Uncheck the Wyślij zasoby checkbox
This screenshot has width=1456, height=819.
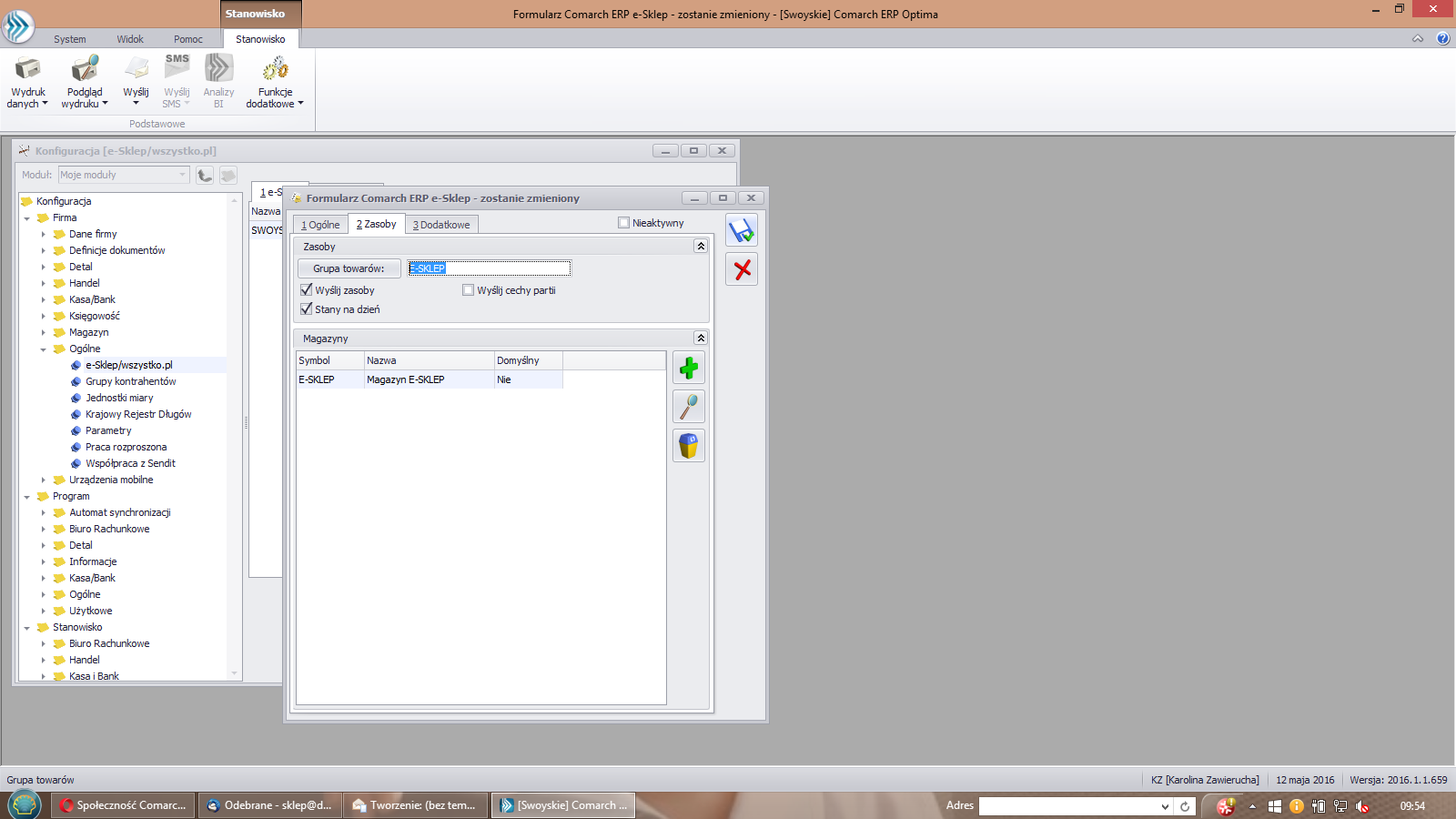tap(307, 290)
